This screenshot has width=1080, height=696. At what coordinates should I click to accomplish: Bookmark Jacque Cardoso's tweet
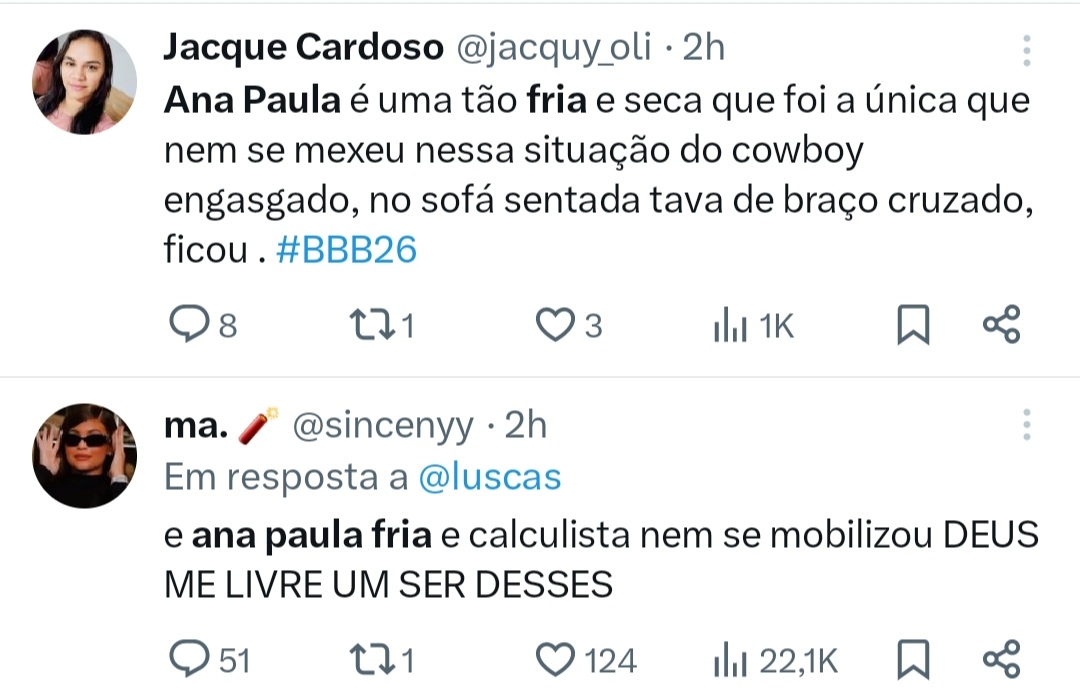912,326
